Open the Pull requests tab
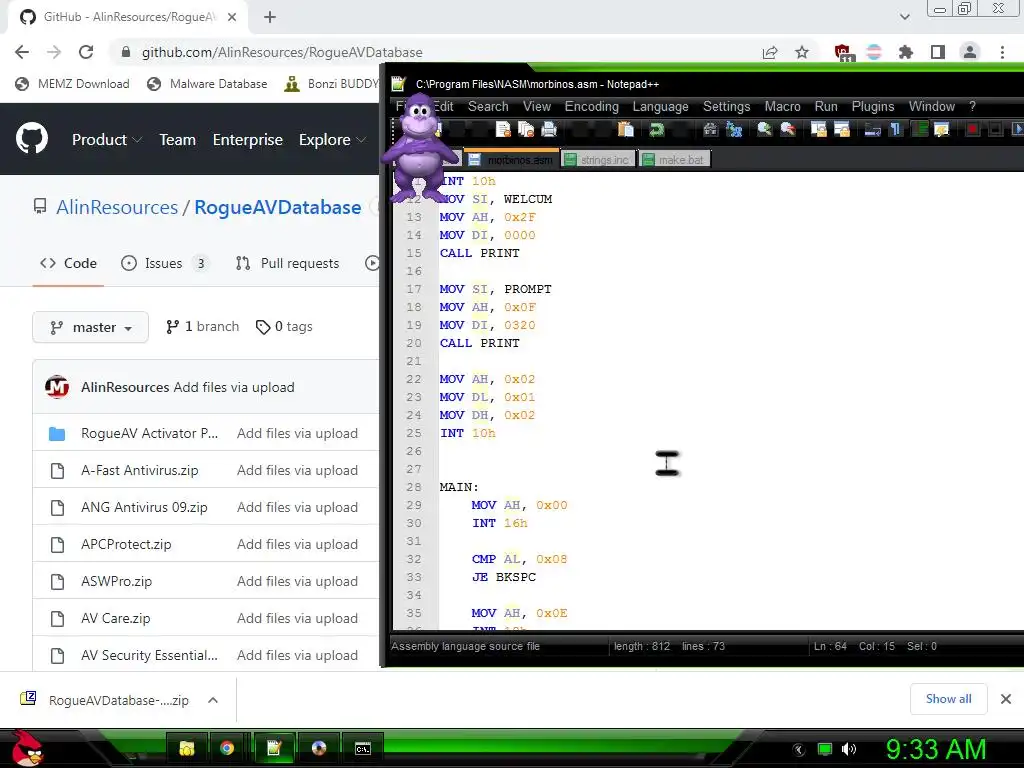Image resolution: width=1024 pixels, height=768 pixels. [x=288, y=263]
